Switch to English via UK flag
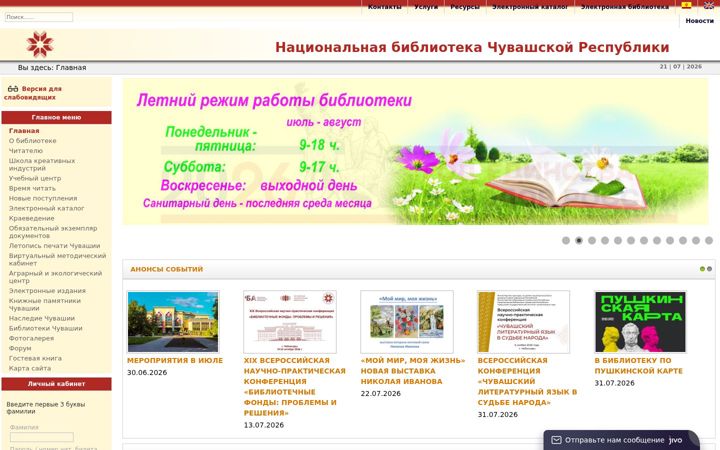 coord(709,6)
